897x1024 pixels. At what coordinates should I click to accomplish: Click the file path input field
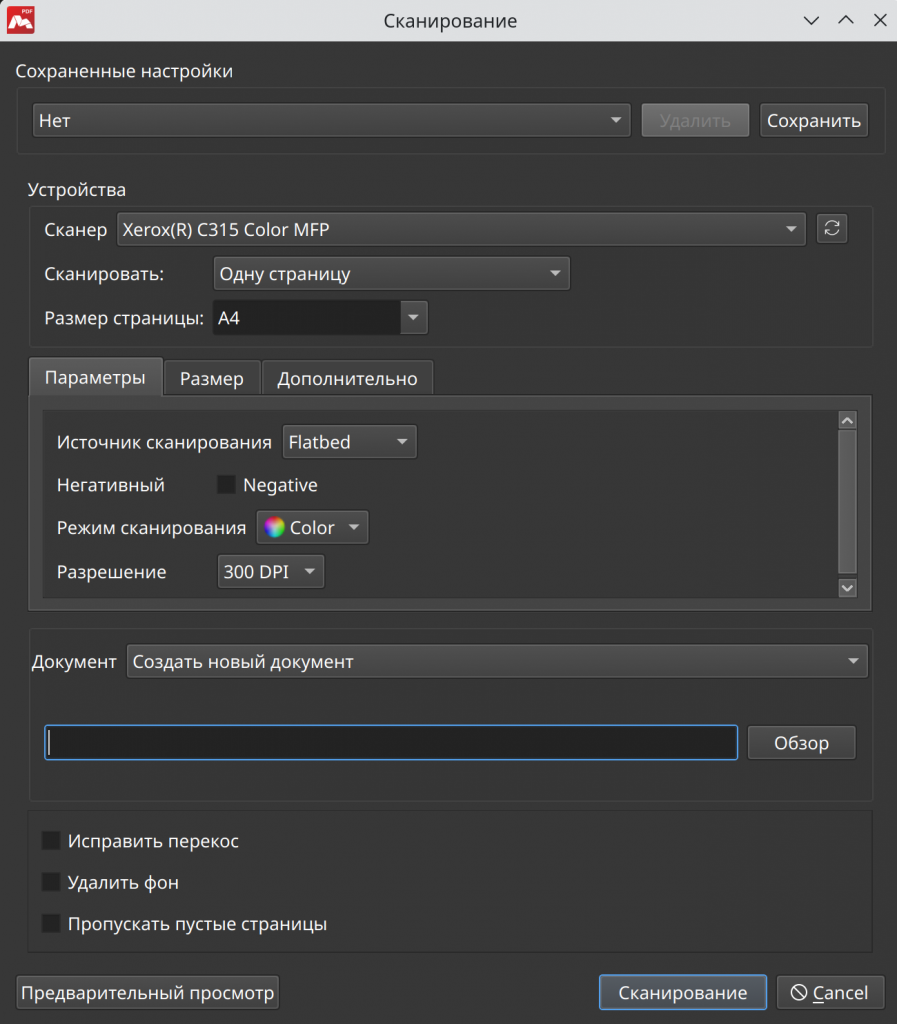click(391, 743)
